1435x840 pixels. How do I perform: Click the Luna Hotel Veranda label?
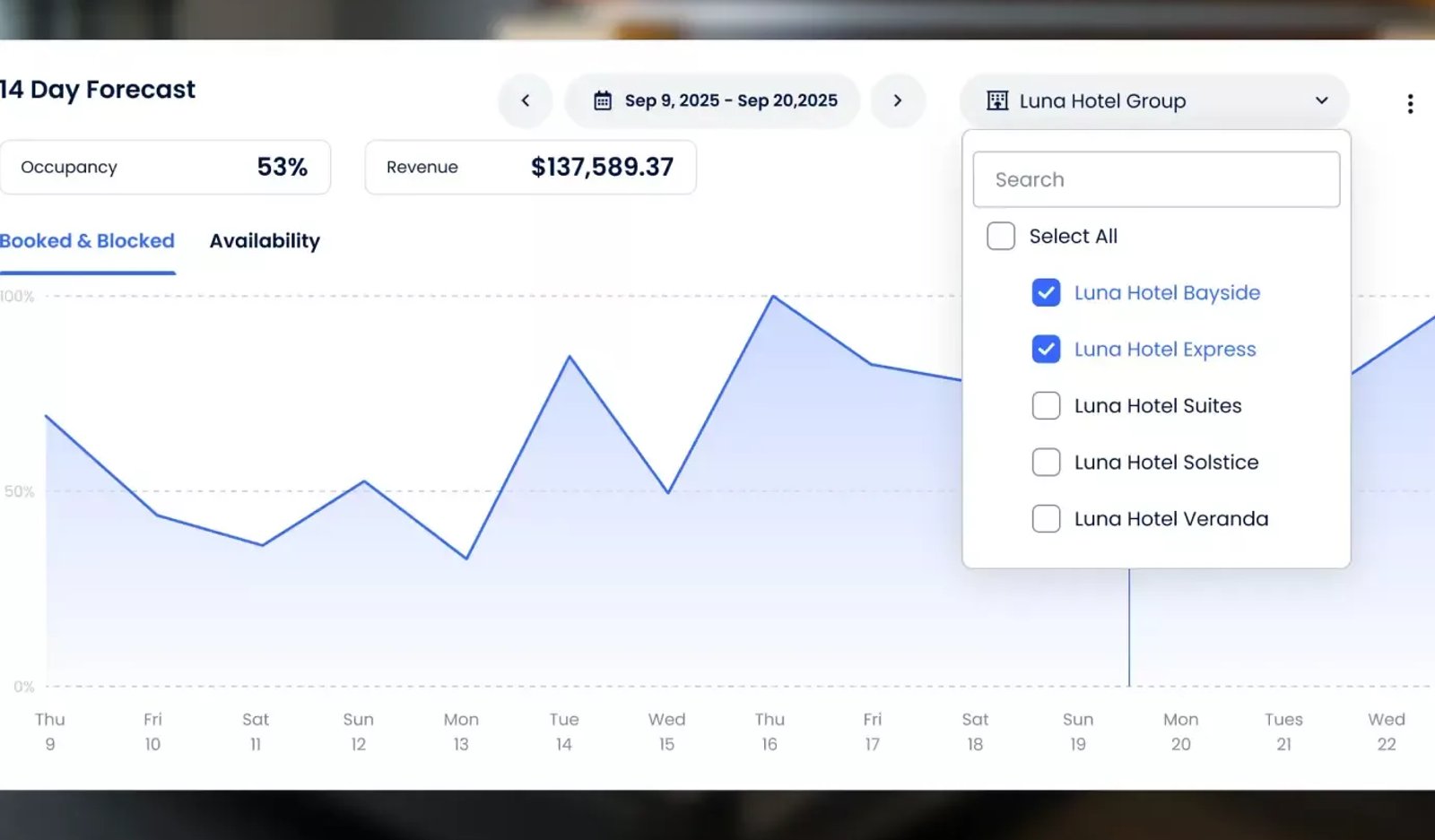(x=1171, y=518)
